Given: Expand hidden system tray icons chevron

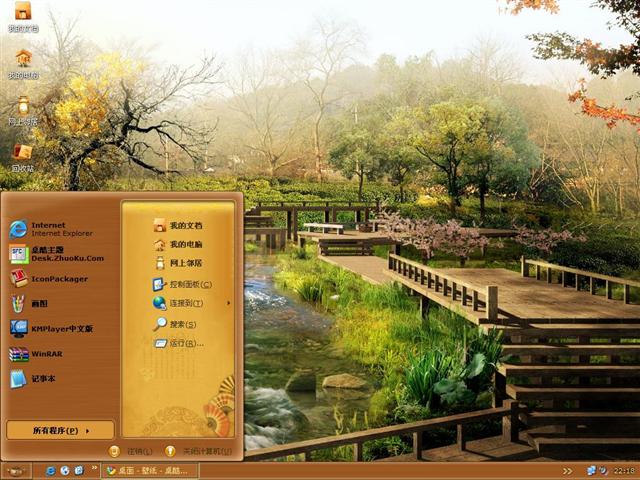Looking at the screenshot, I should 567,471.
